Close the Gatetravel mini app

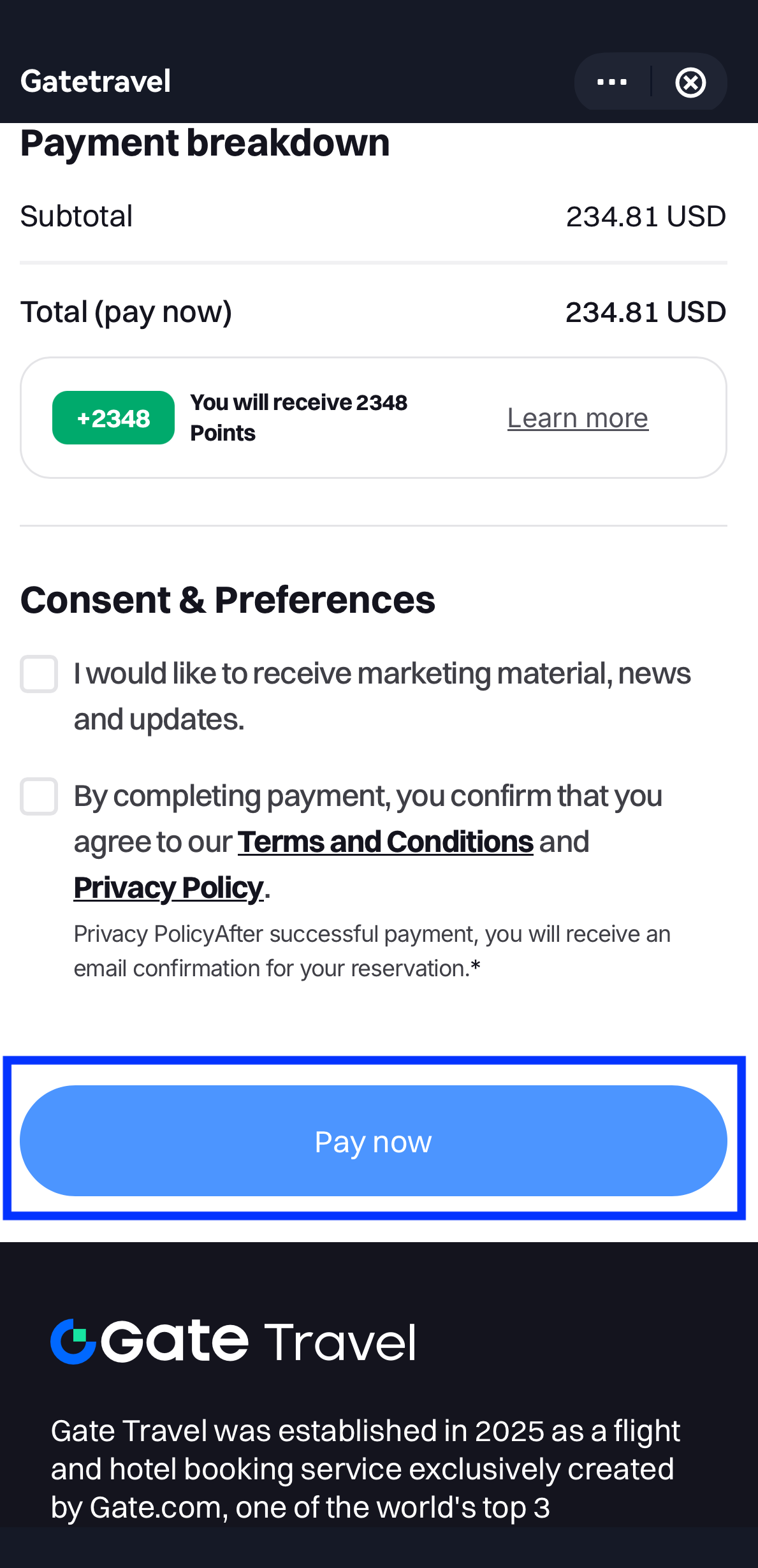690,82
